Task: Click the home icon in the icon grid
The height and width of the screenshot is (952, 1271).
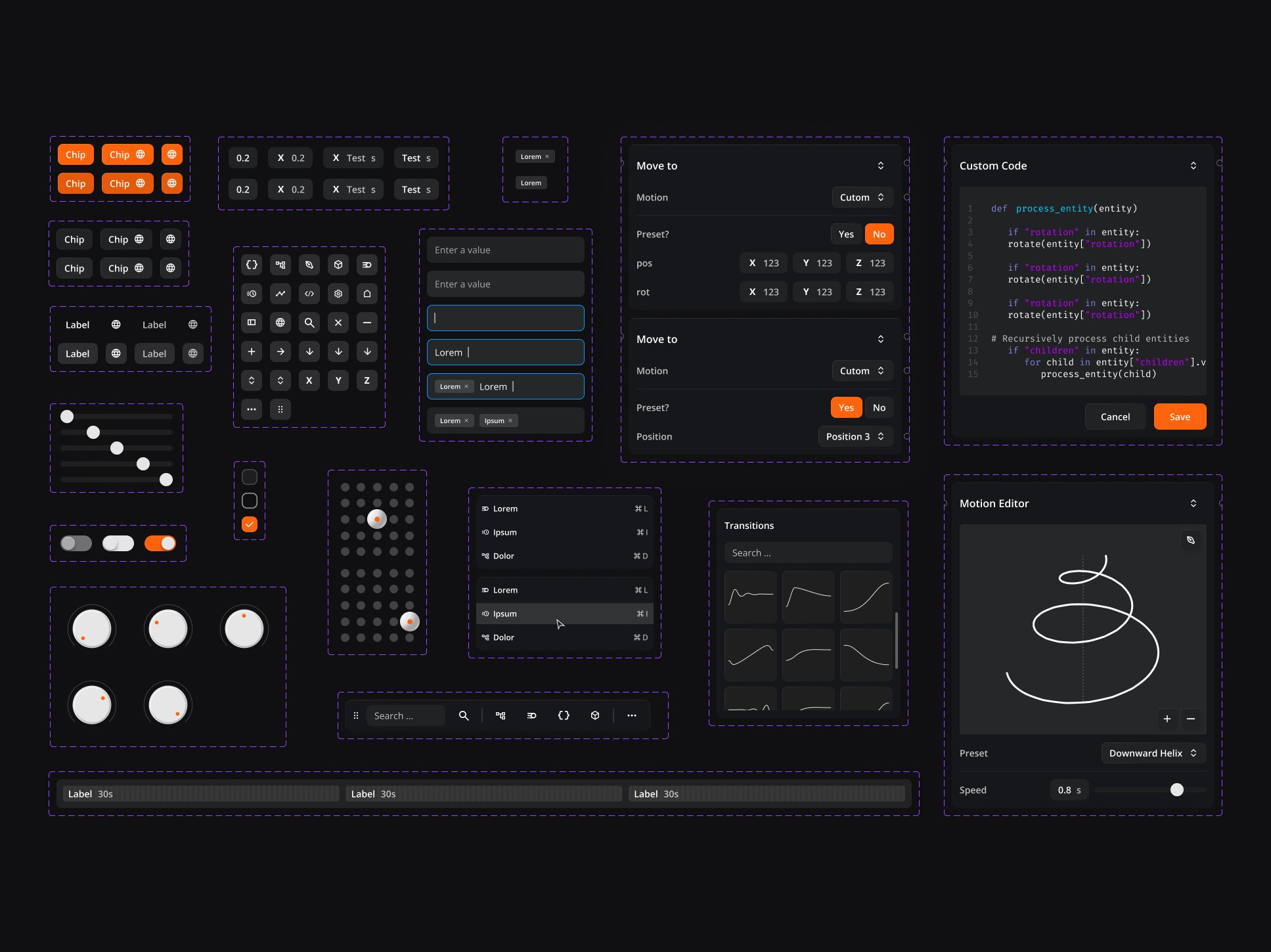Action: point(367,294)
